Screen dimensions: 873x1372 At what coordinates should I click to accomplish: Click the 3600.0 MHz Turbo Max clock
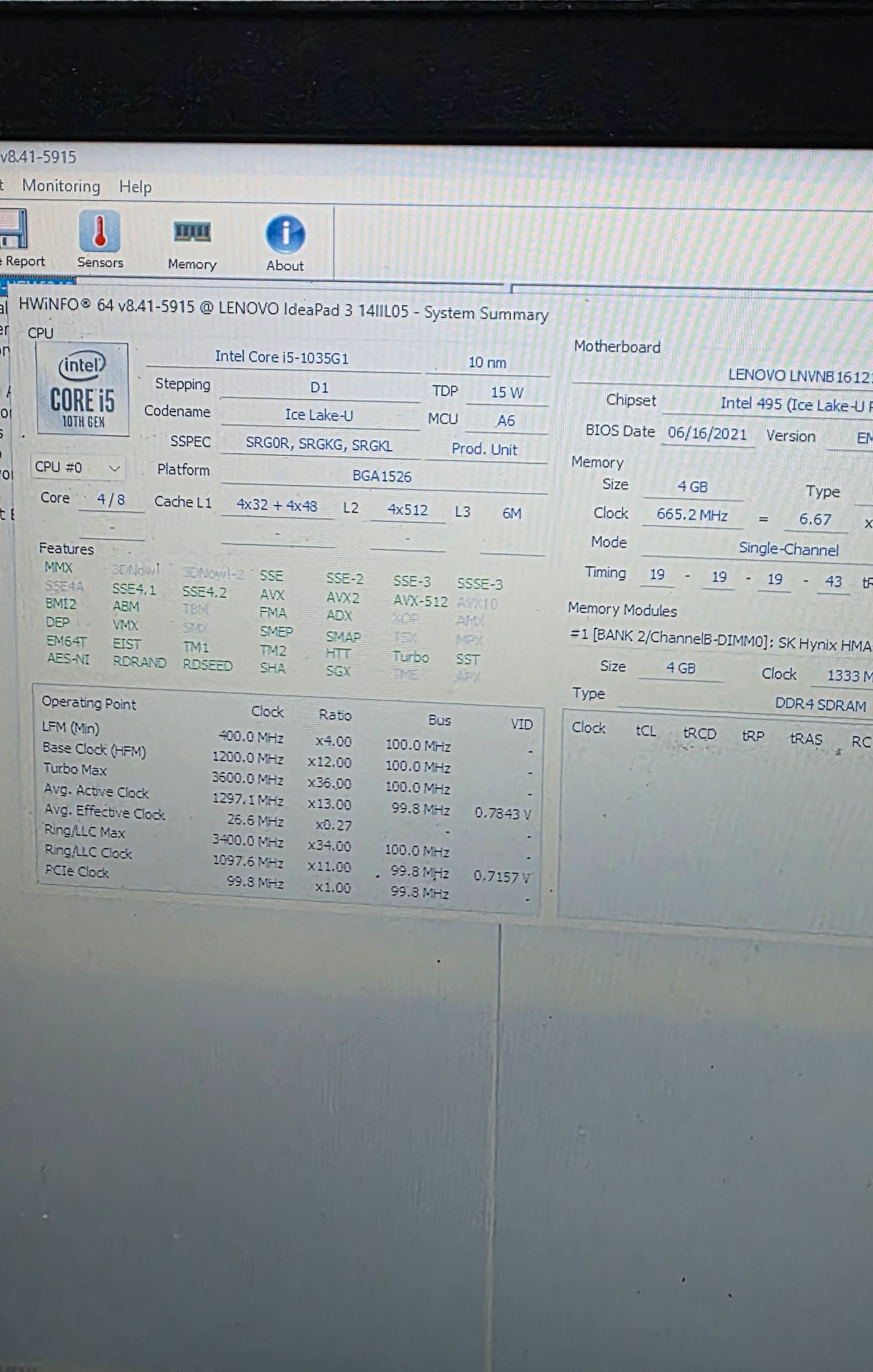[x=248, y=778]
